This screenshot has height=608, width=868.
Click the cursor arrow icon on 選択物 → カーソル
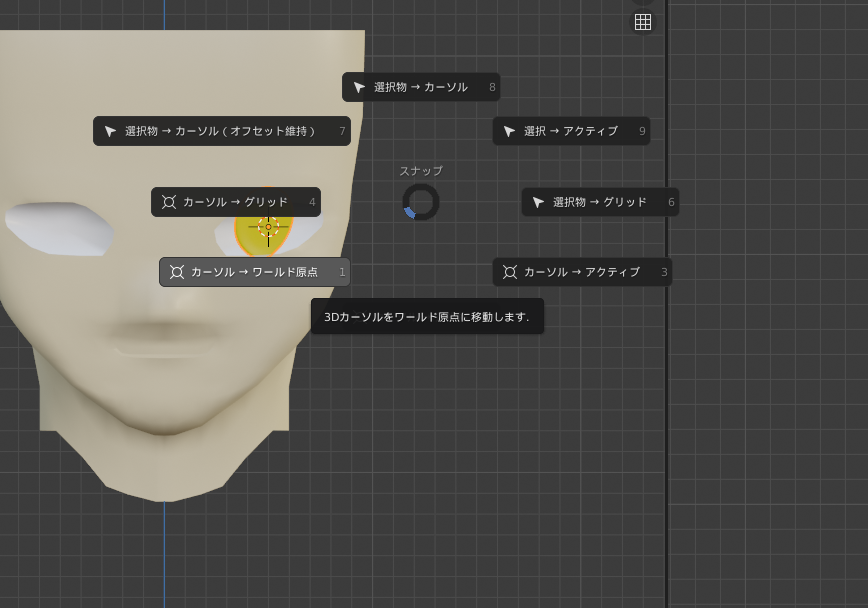(360, 87)
